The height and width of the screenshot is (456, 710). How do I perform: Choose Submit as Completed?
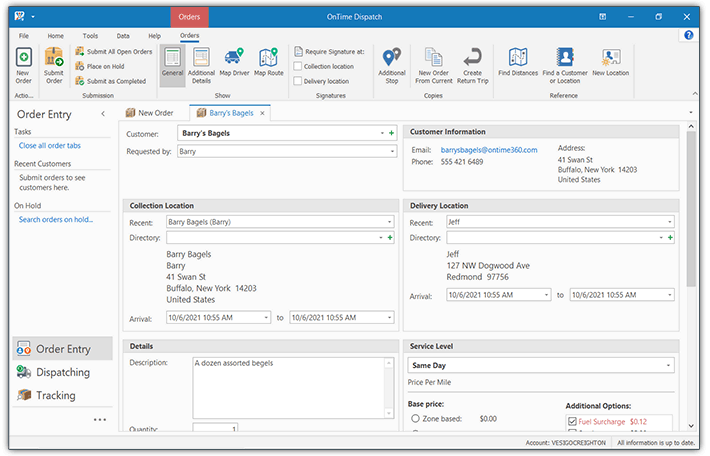coord(111,82)
